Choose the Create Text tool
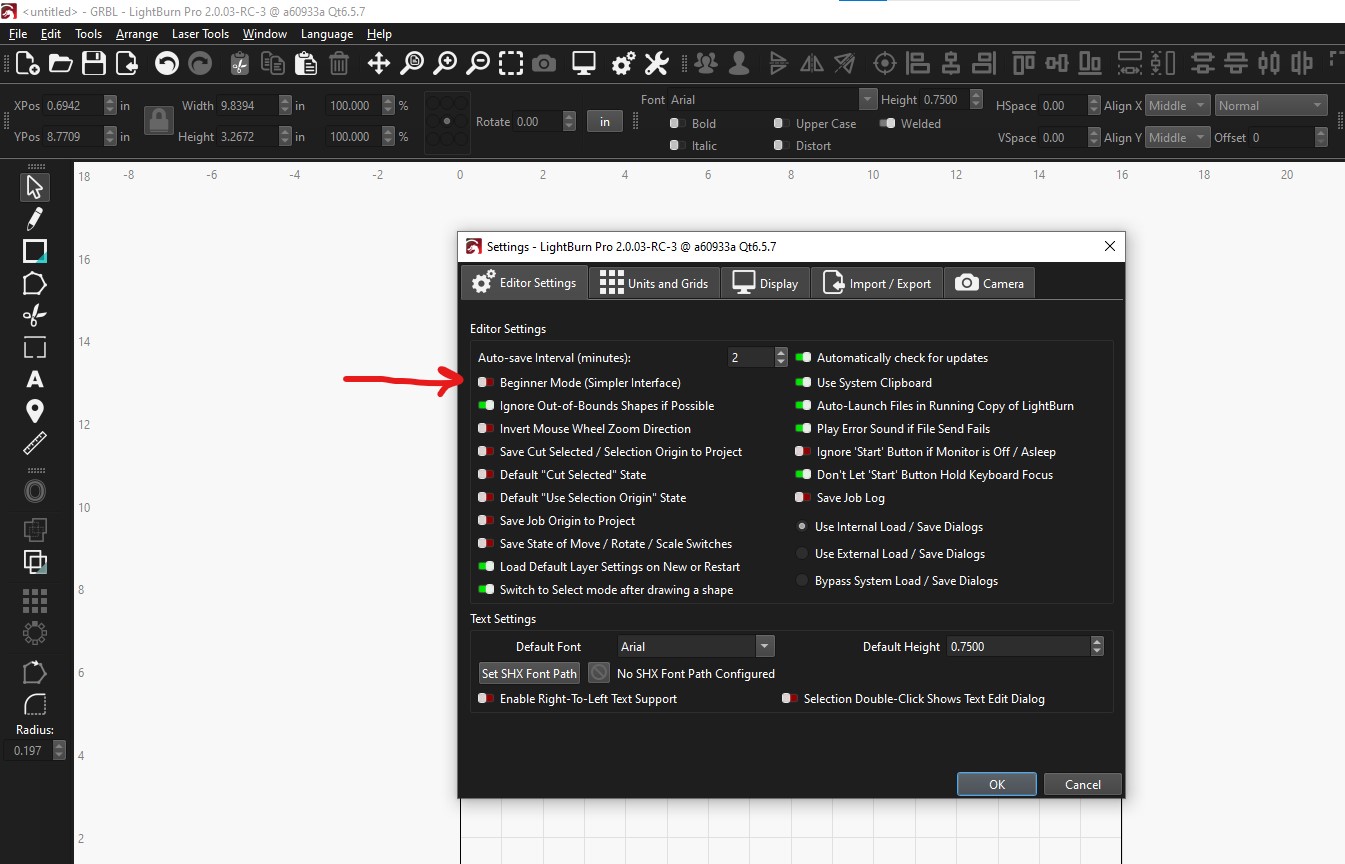The height and width of the screenshot is (864, 1345). [35, 379]
